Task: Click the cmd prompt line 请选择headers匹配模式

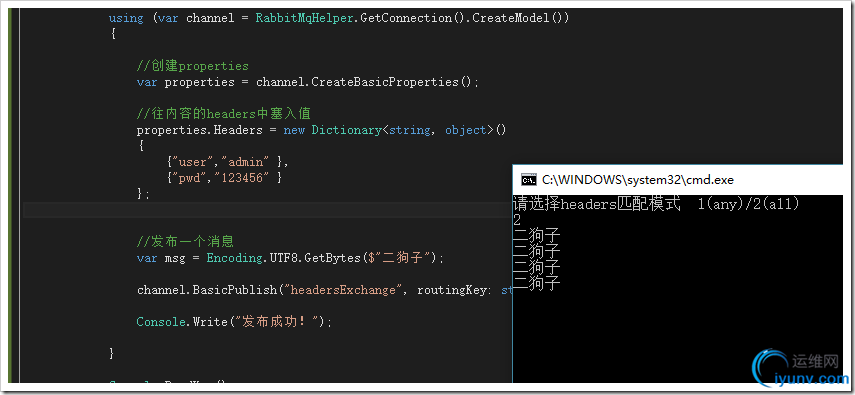Action: click(597, 204)
